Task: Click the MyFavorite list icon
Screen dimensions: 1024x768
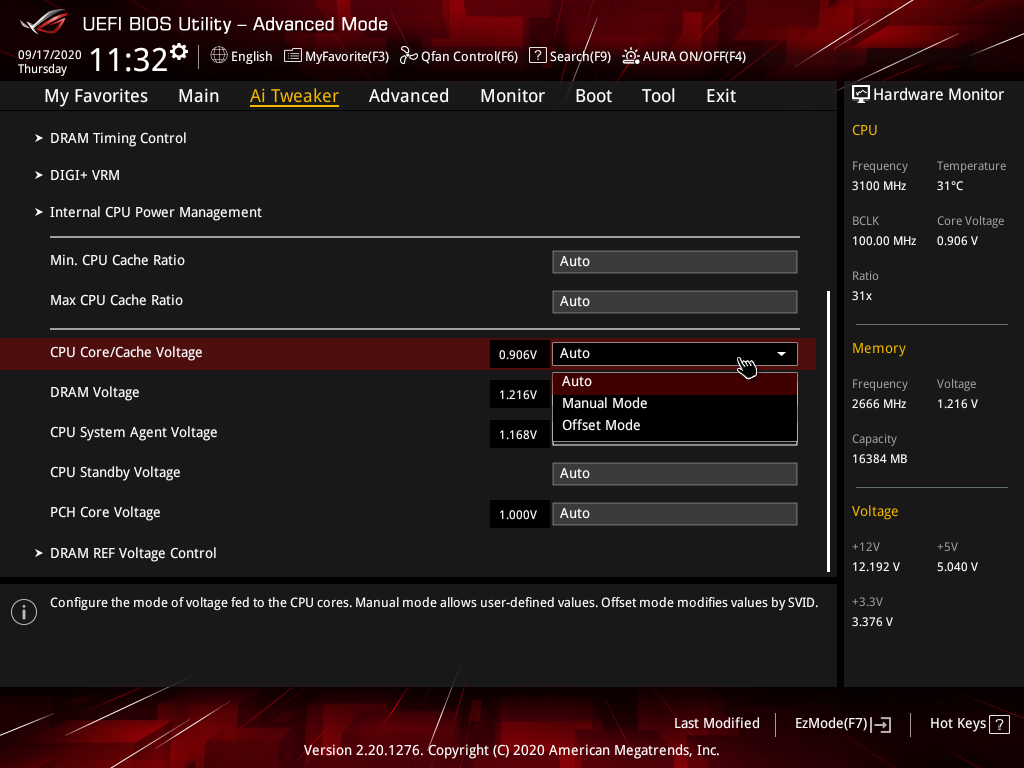Action: (x=293, y=56)
